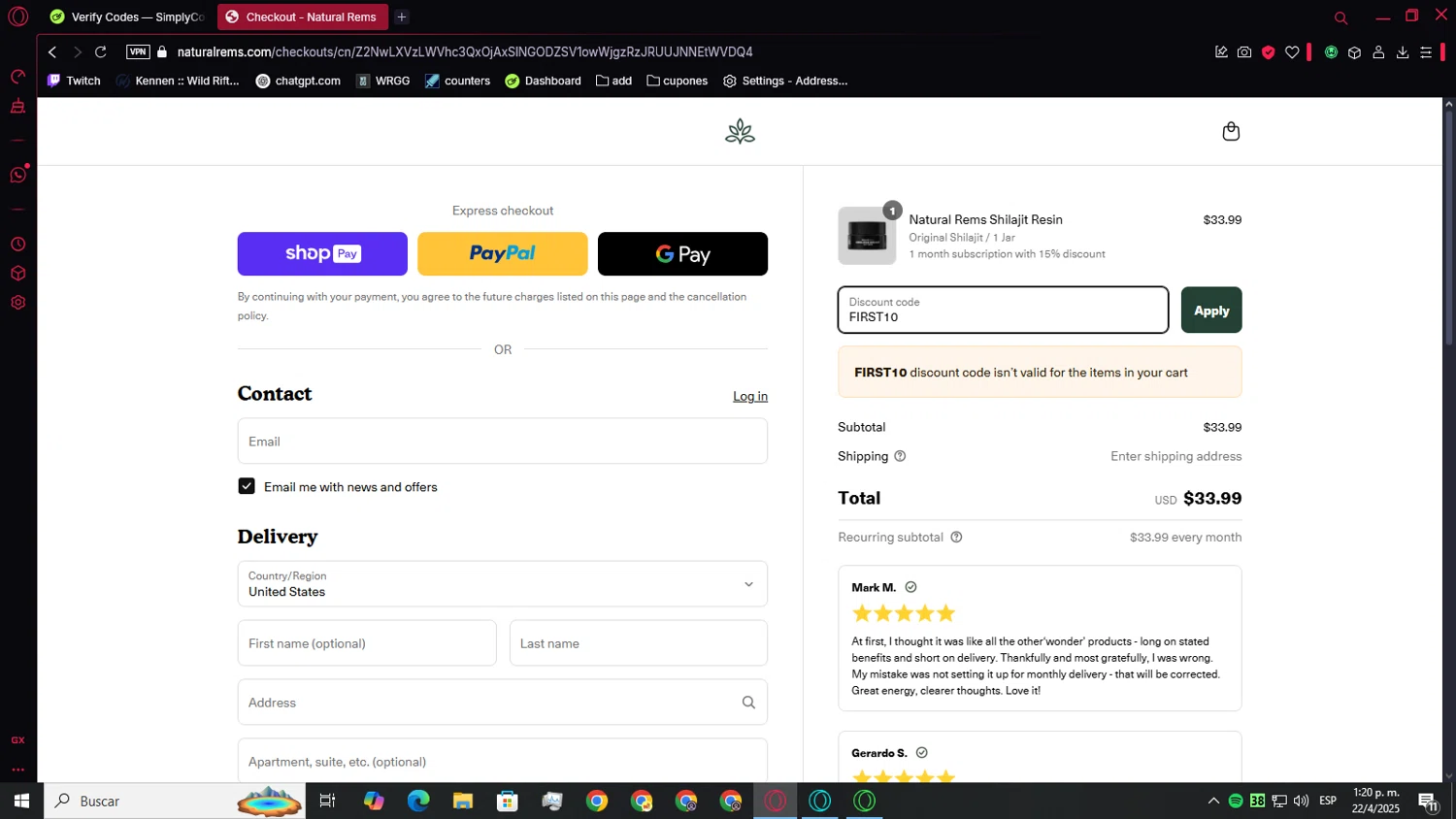Open the WRGG bookmark
This screenshot has height=819, width=1456.
pyautogui.click(x=383, y=81)
